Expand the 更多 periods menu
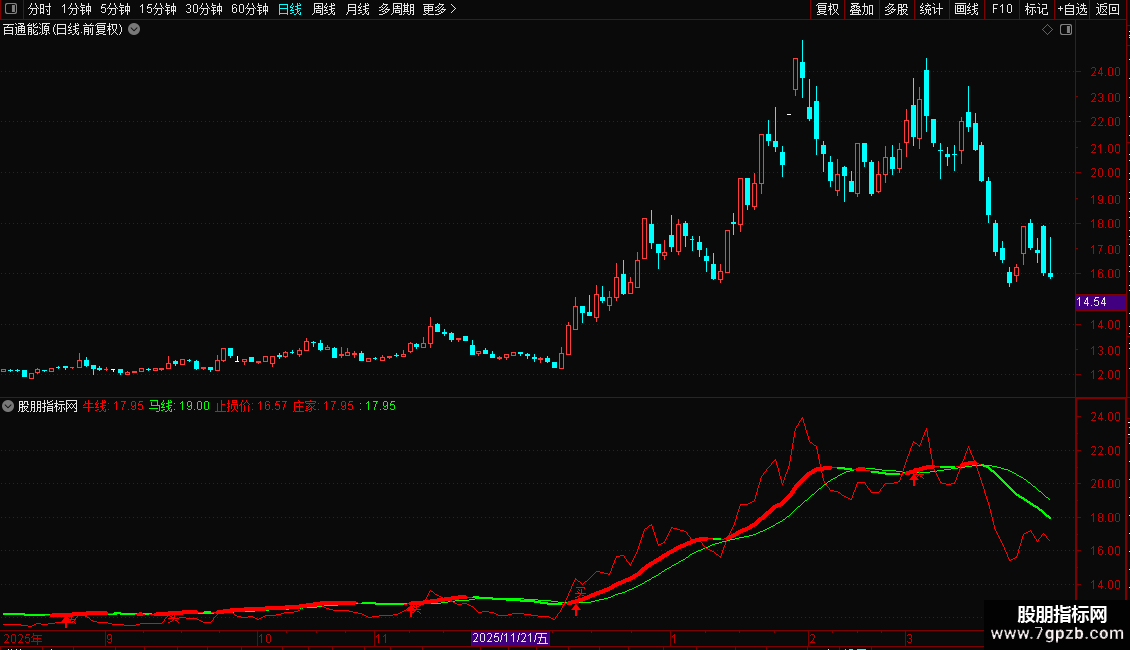This screenshot has height=650, width=1130. 440,9
